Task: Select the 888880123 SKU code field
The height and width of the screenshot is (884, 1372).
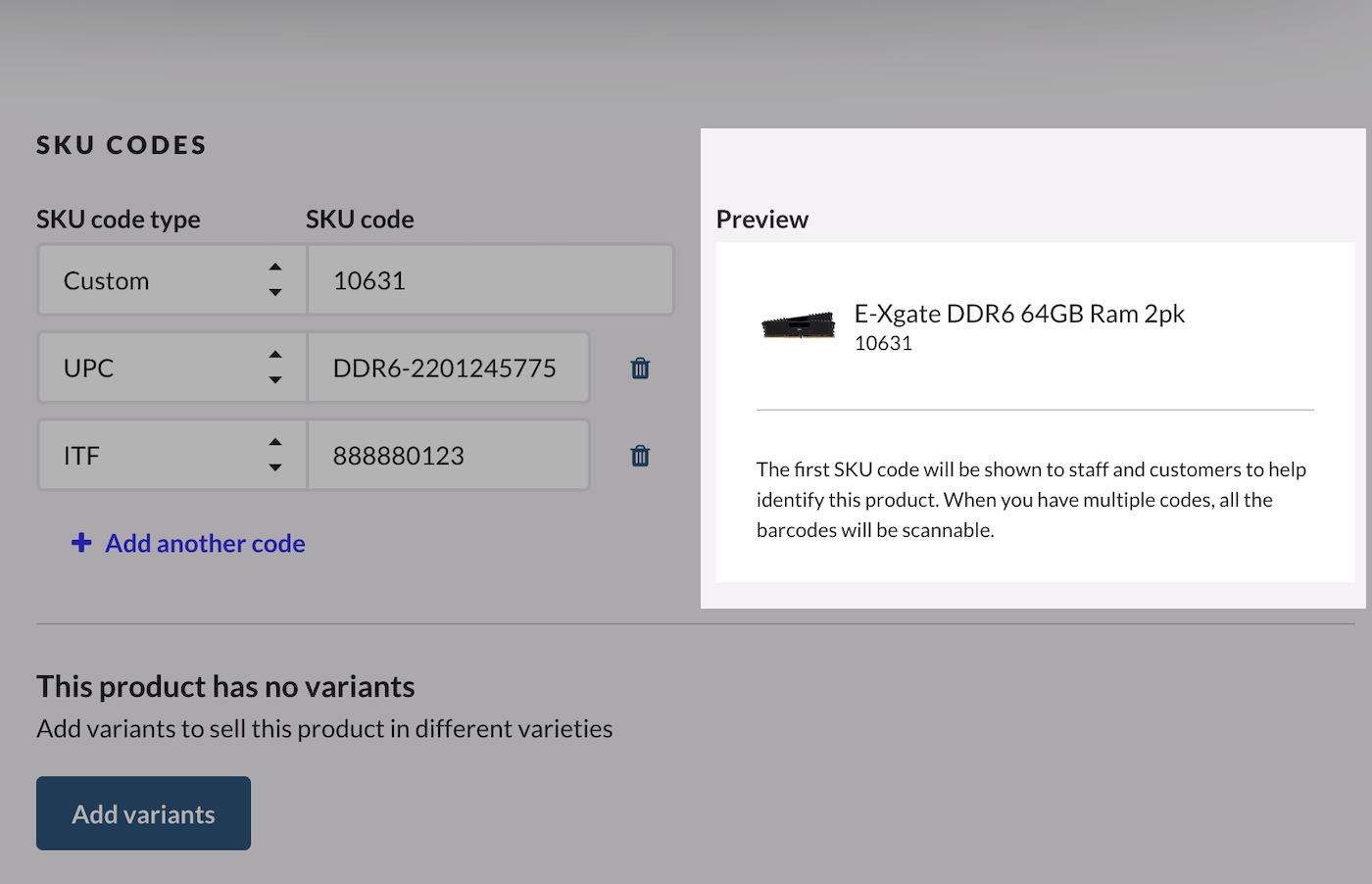Action: tap(448, 456)
